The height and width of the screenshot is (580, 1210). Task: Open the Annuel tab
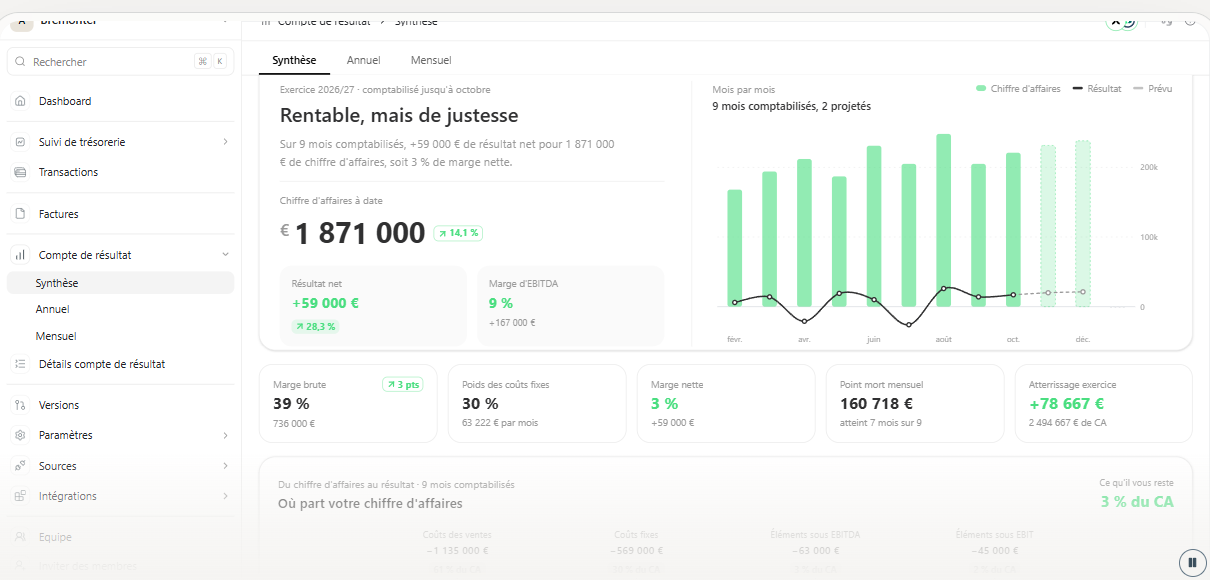click(363, 60)
